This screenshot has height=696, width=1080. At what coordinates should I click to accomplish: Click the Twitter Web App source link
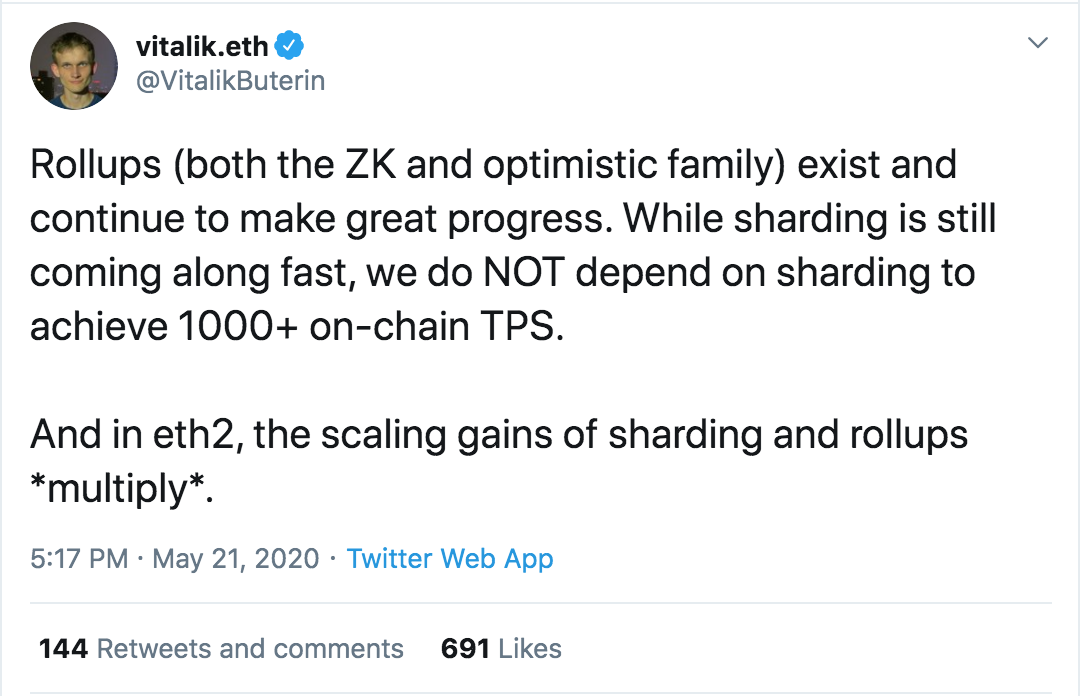point(450,559)
